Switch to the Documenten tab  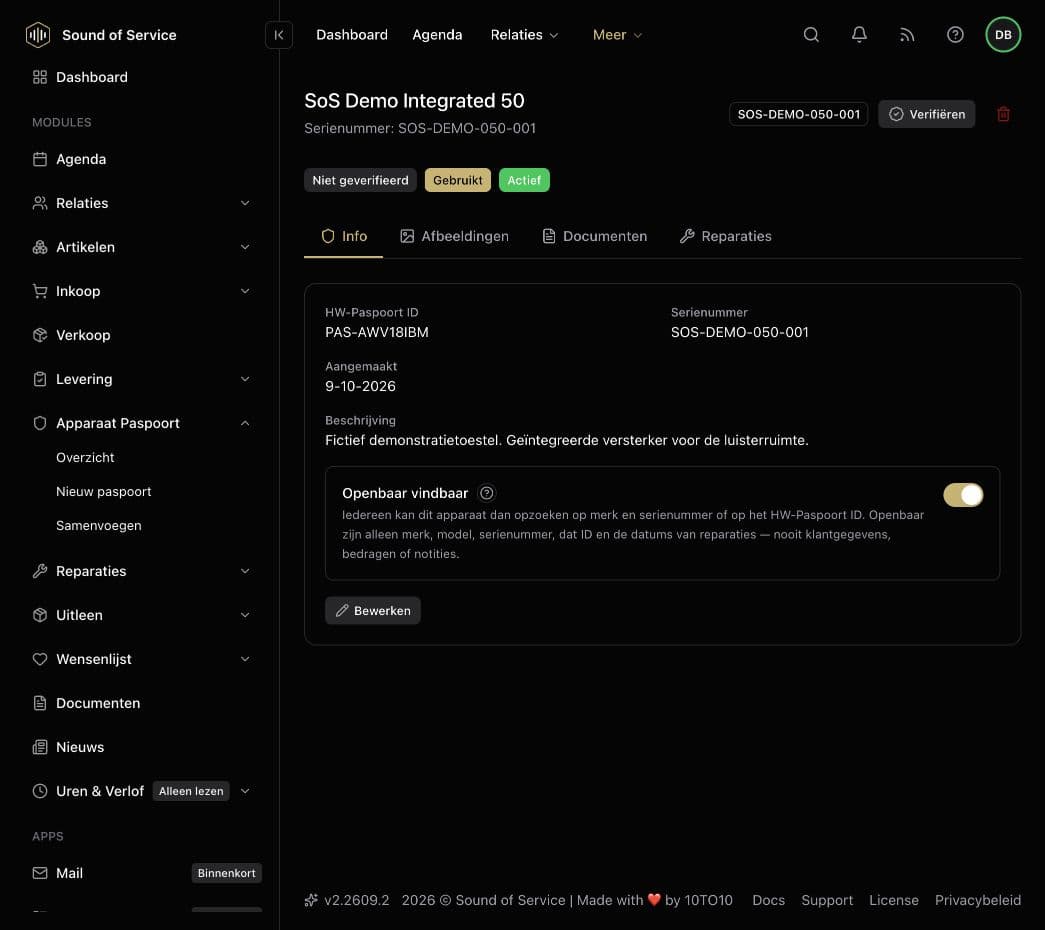(594, 236)
